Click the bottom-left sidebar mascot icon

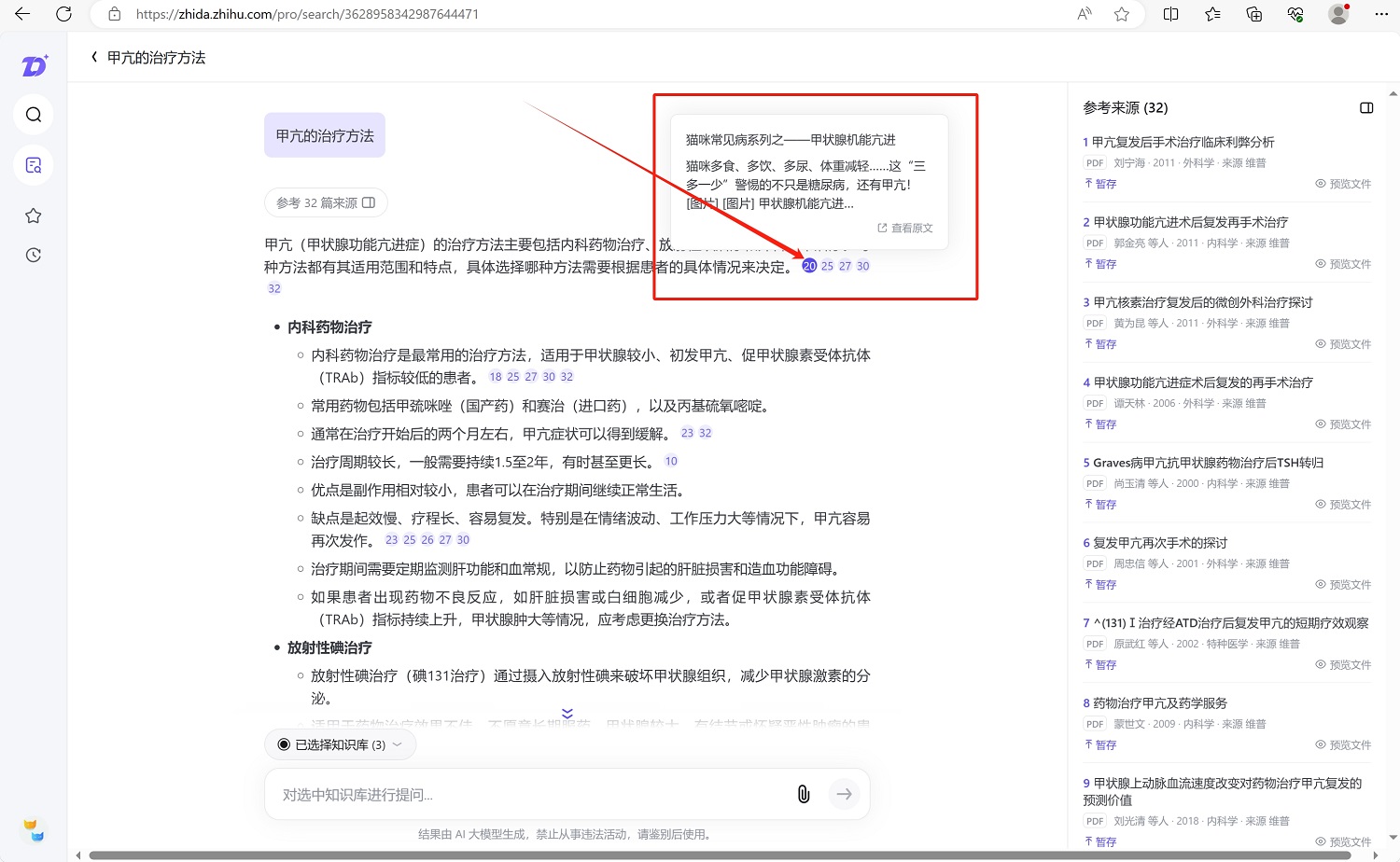[34, 829]
